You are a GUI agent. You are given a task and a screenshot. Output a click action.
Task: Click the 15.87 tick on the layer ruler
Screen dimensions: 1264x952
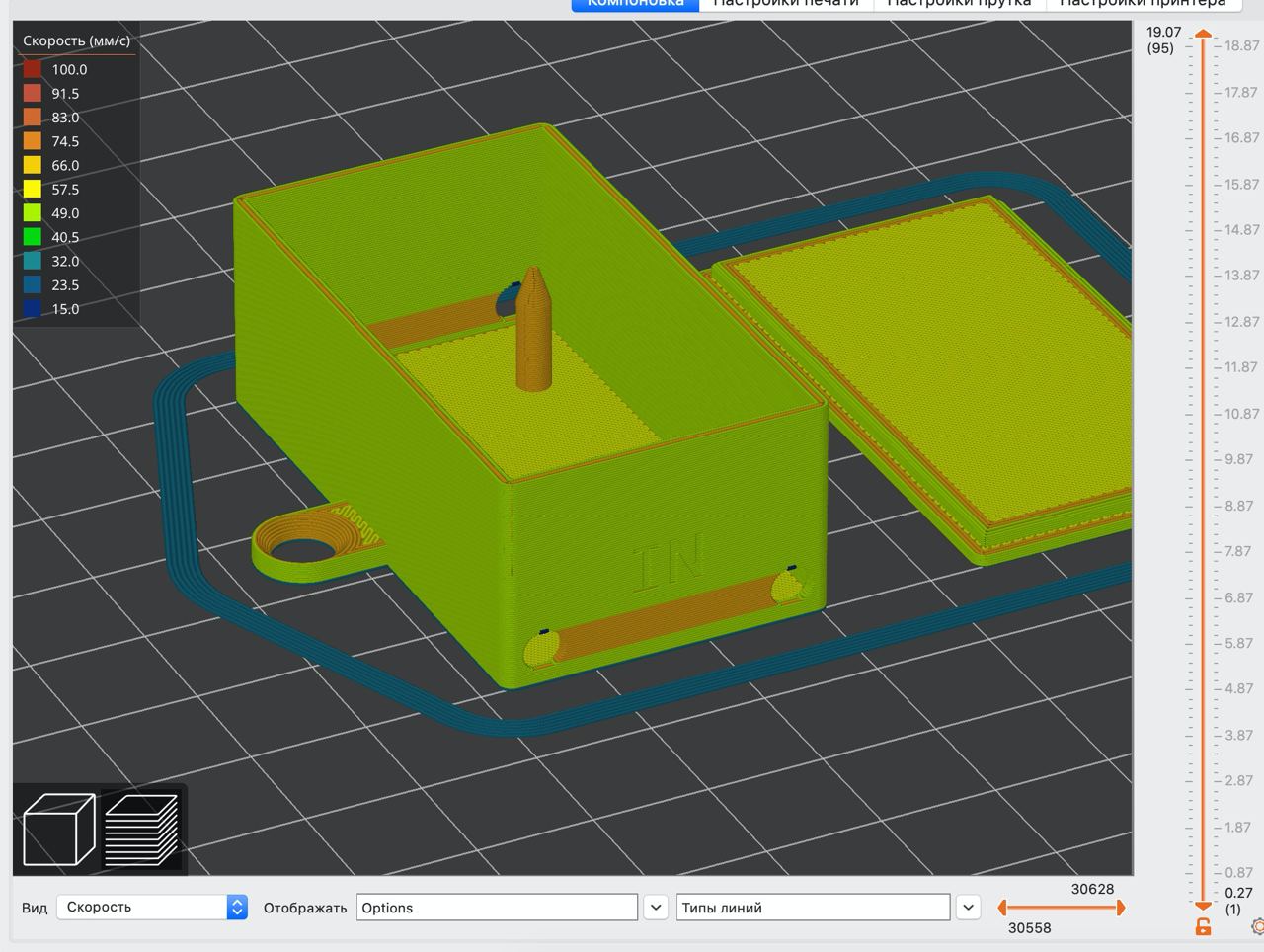(1241, 185)
